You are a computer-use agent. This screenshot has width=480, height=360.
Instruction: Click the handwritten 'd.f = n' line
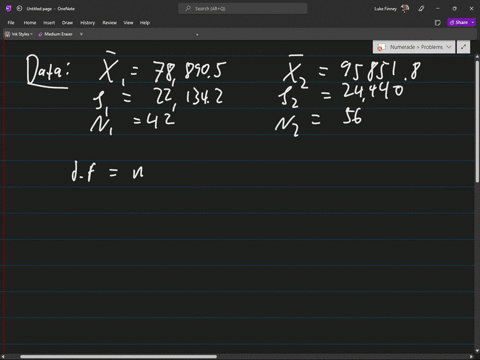tap(107, 172)
